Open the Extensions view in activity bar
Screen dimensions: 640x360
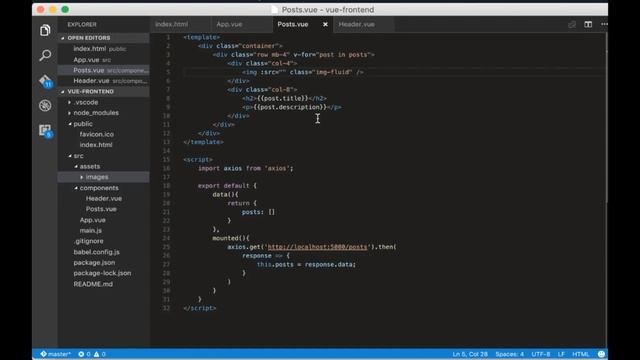tap(46, 131)
